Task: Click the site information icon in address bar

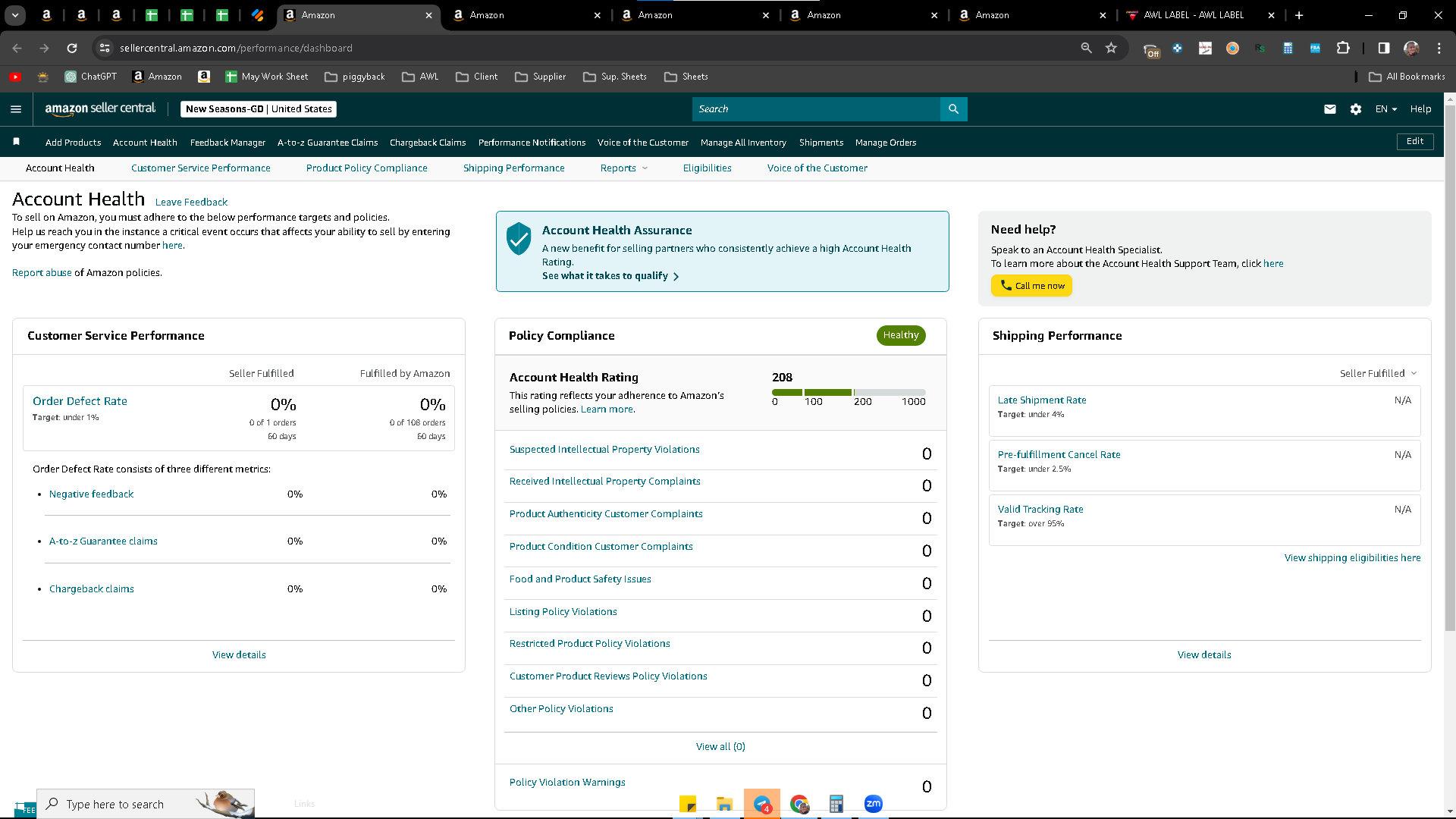Action: [x=105, y=48]
